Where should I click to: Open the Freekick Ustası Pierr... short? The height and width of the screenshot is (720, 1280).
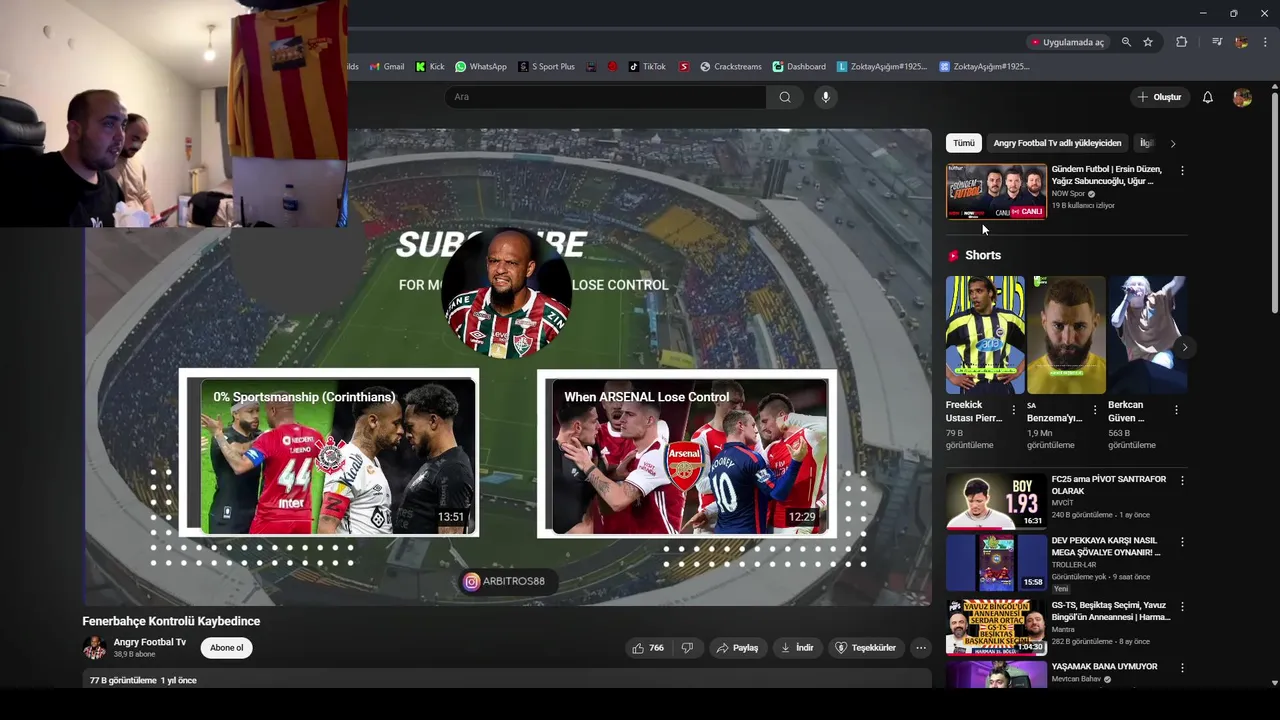coord(985,335)
